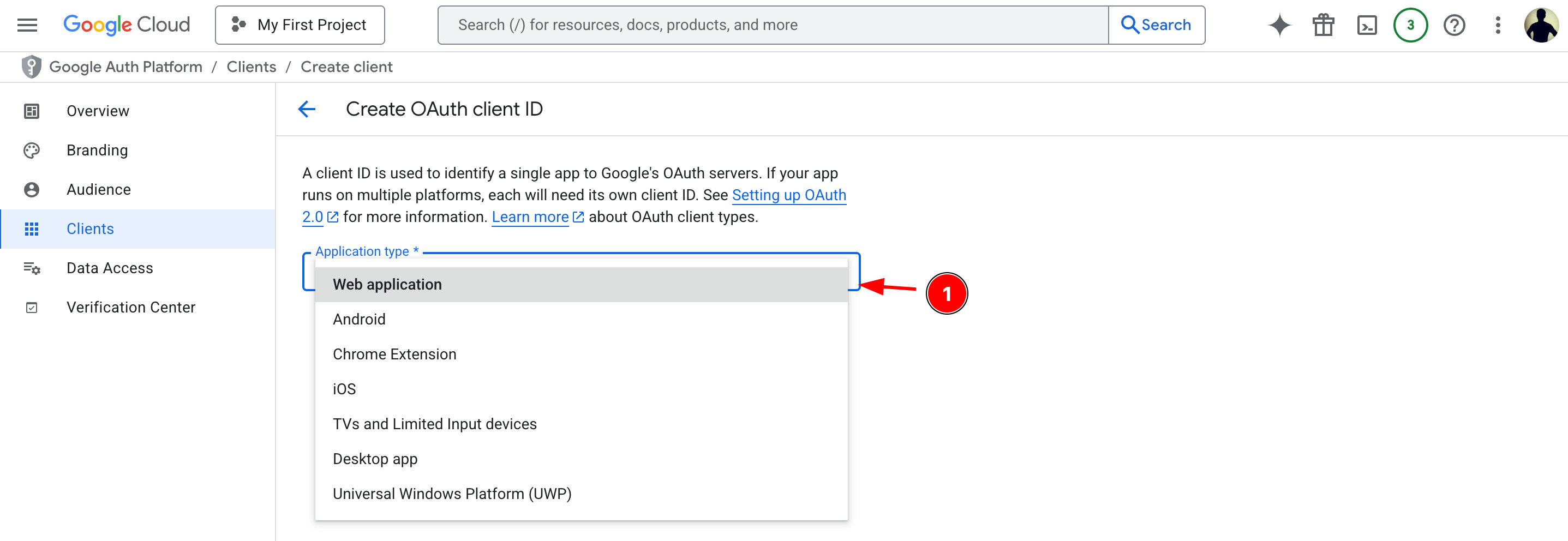This screenshot has height=541, width=1568.
Task: Open Branding in the sidebar
Action: point(137,151)
